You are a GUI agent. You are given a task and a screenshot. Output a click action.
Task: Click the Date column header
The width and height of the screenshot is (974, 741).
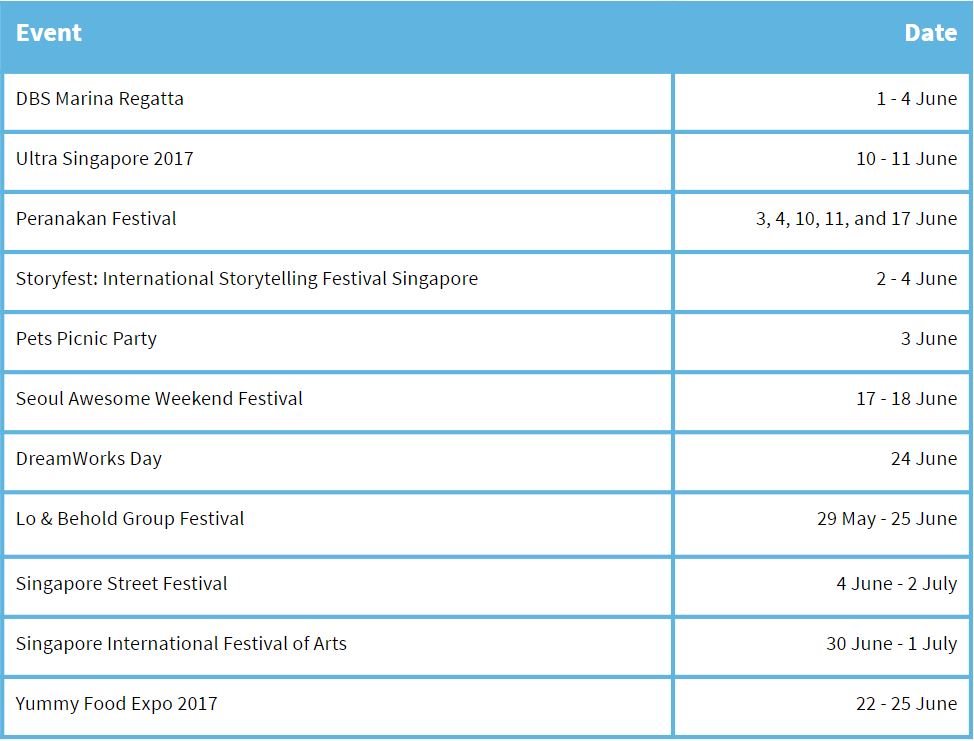(x=930, y=33)
